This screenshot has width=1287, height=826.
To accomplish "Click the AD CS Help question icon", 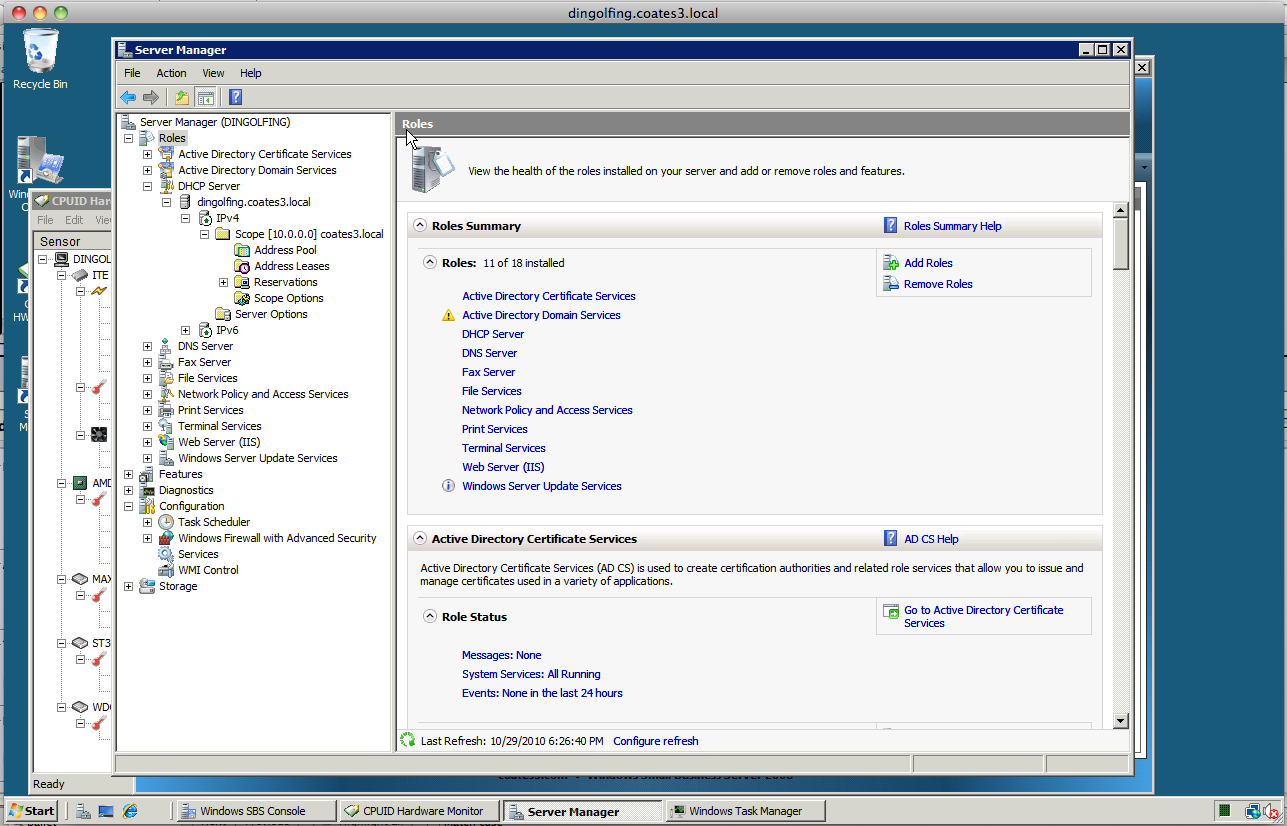I will click(891, 539).
